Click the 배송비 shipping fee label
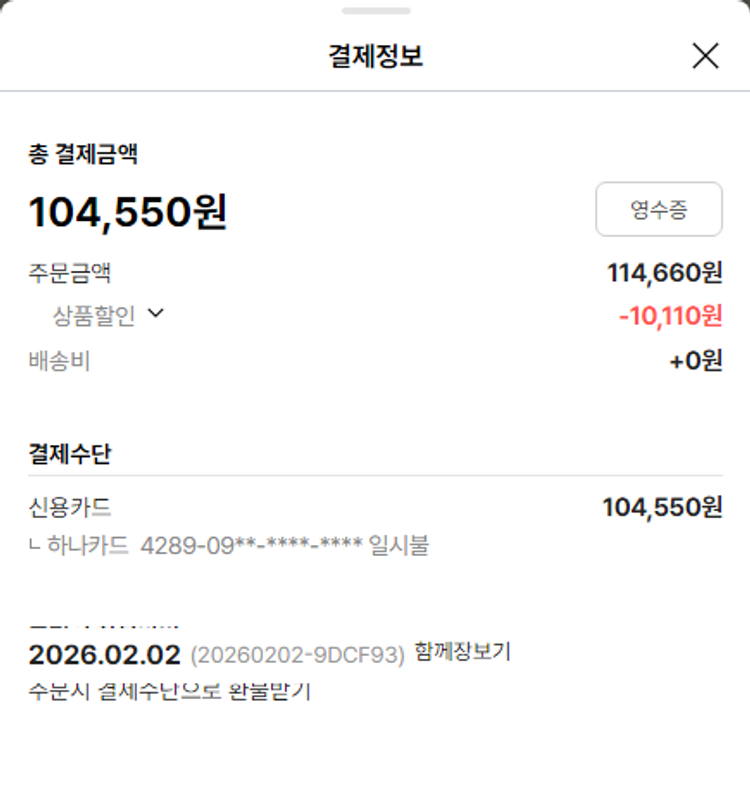This screenshot has width=750, height=810. (59, 361)
